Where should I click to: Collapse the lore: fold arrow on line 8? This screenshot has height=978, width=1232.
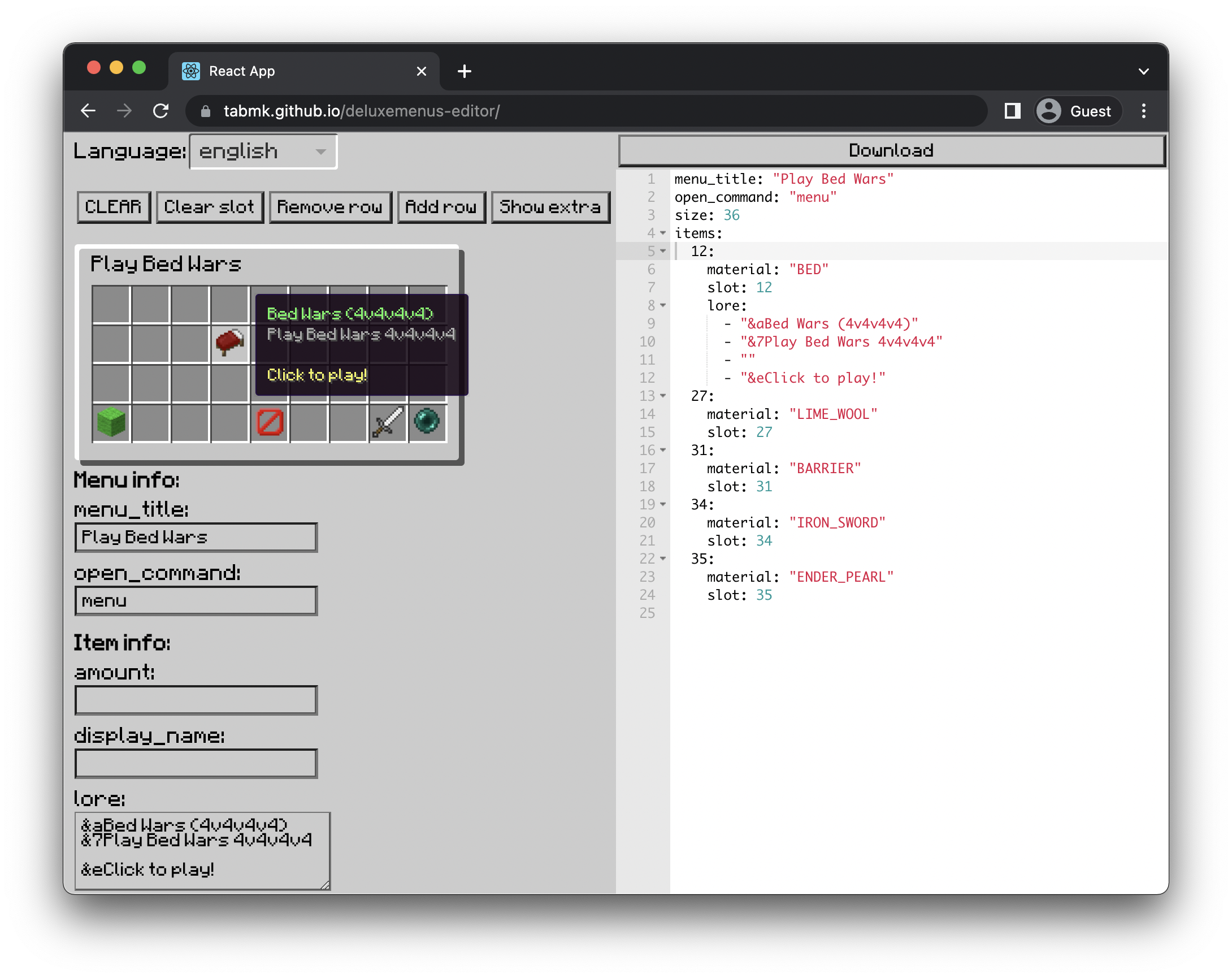click(663, 306)
